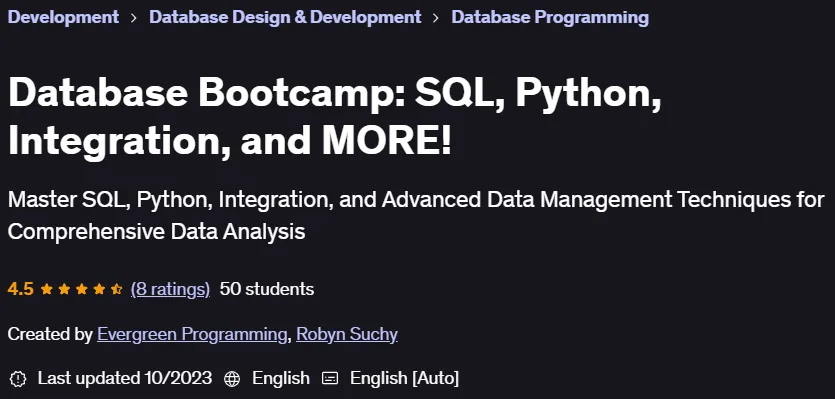This screenshot has height=399, width=835.
Task: Open Evergreen Programming instructor profile
Action: point(192,335)
